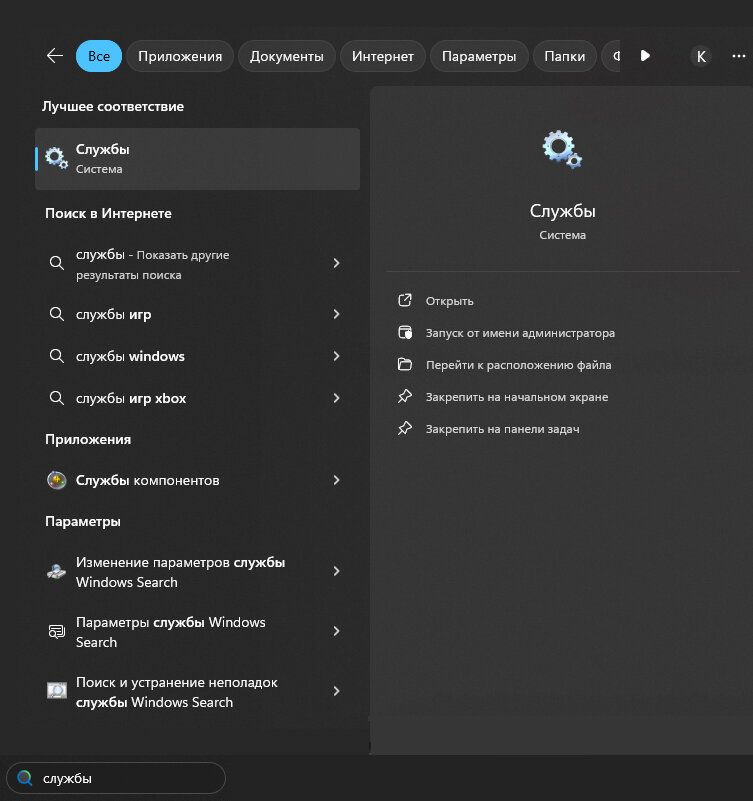Expand Службы компонентов chevron
Screen dimensions: 753x801
pos(336,480)
